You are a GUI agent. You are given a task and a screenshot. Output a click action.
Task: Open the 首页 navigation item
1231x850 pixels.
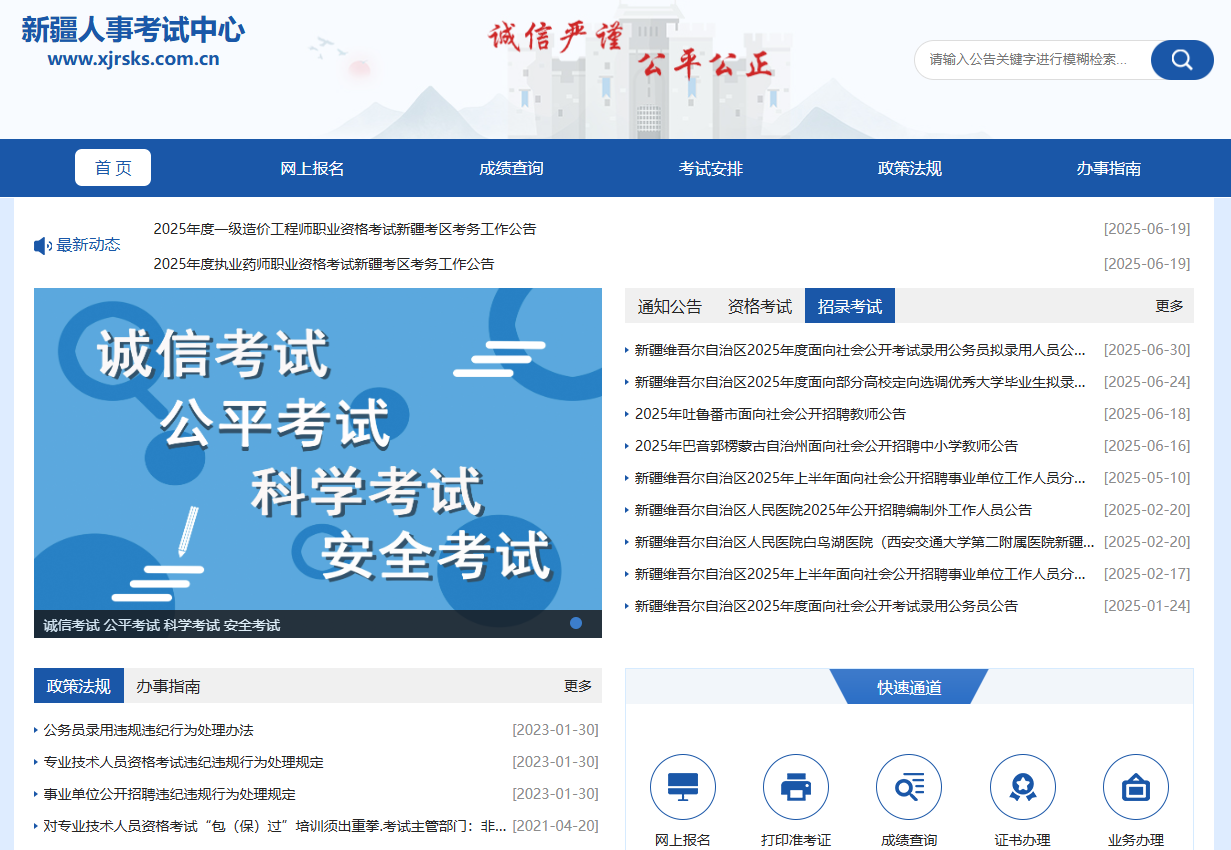point(113,168)
